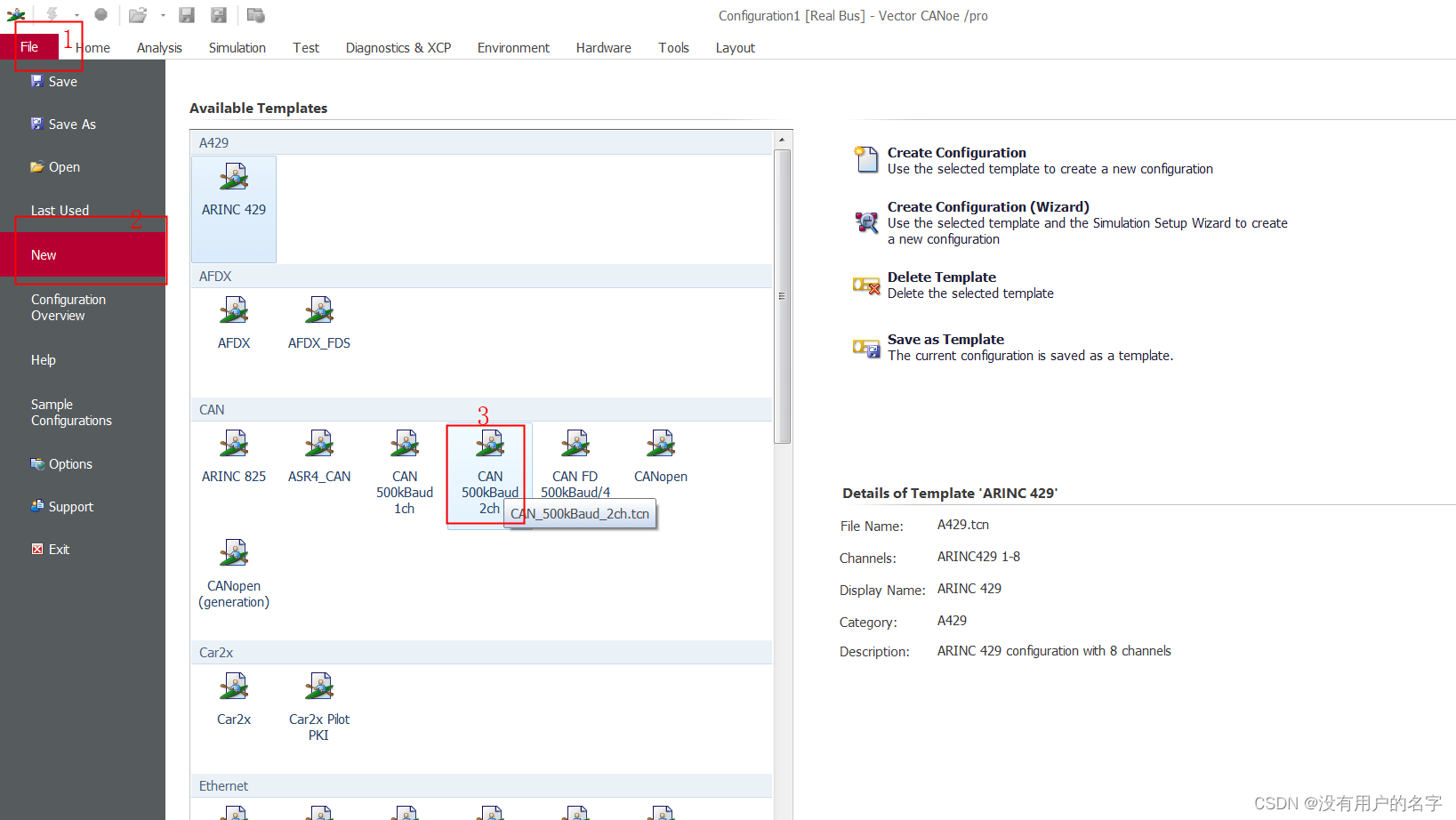Pick the CANopen template
This screenshot has height=820, width=1456.
[x=661, y=456]
